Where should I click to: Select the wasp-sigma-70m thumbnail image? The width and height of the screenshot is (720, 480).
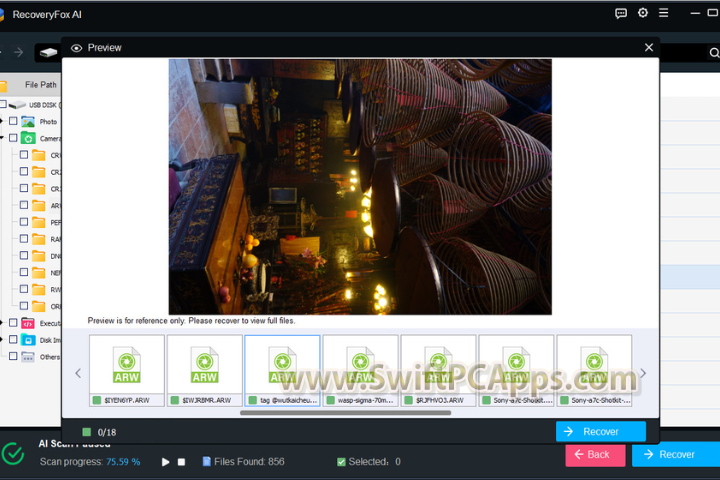[x=360, y=364]
